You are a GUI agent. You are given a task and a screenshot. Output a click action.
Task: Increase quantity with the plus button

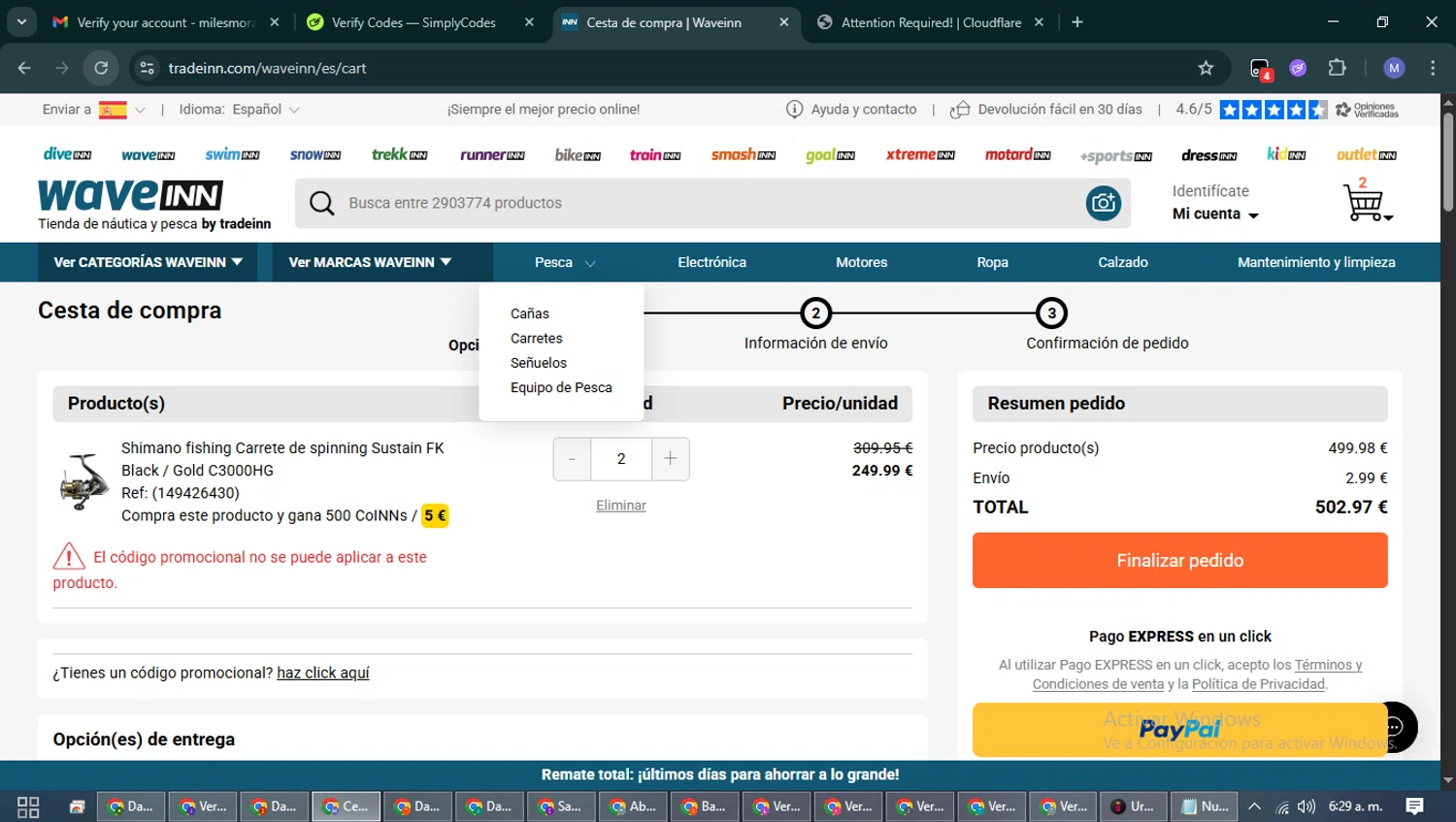point(670,459)
